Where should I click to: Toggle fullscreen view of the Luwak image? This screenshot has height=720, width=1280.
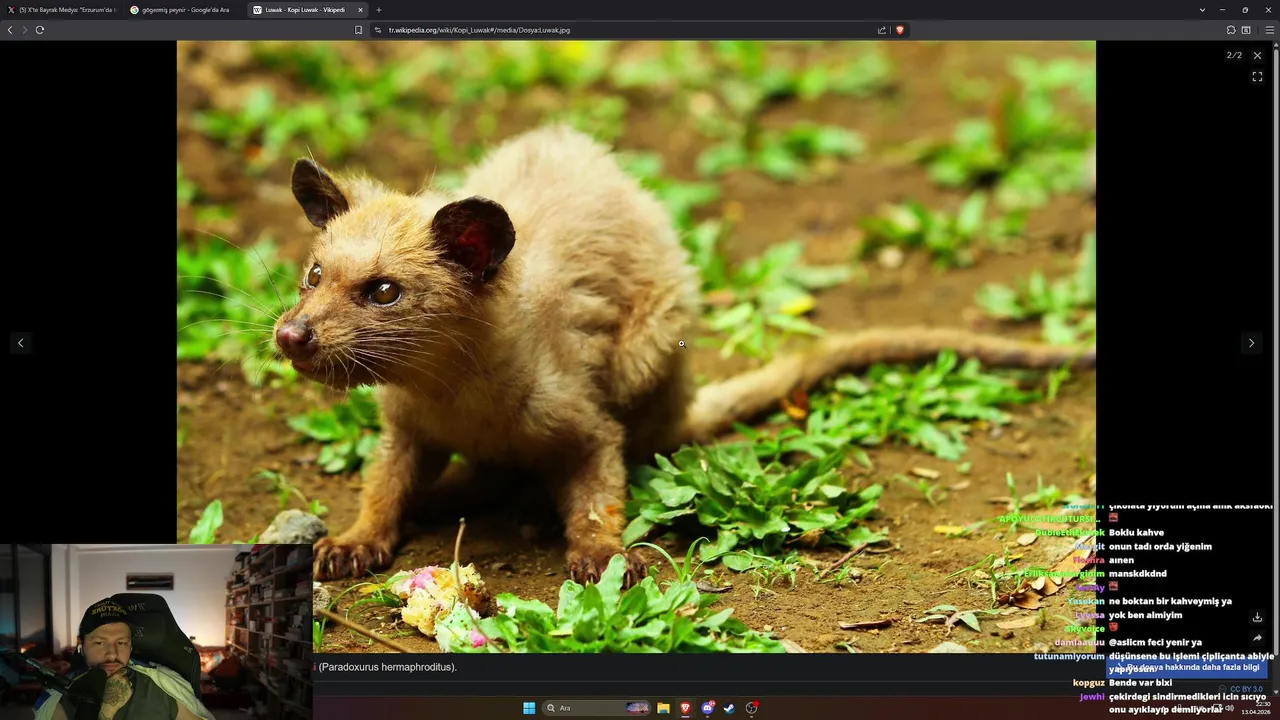[x=1257, y=76]
